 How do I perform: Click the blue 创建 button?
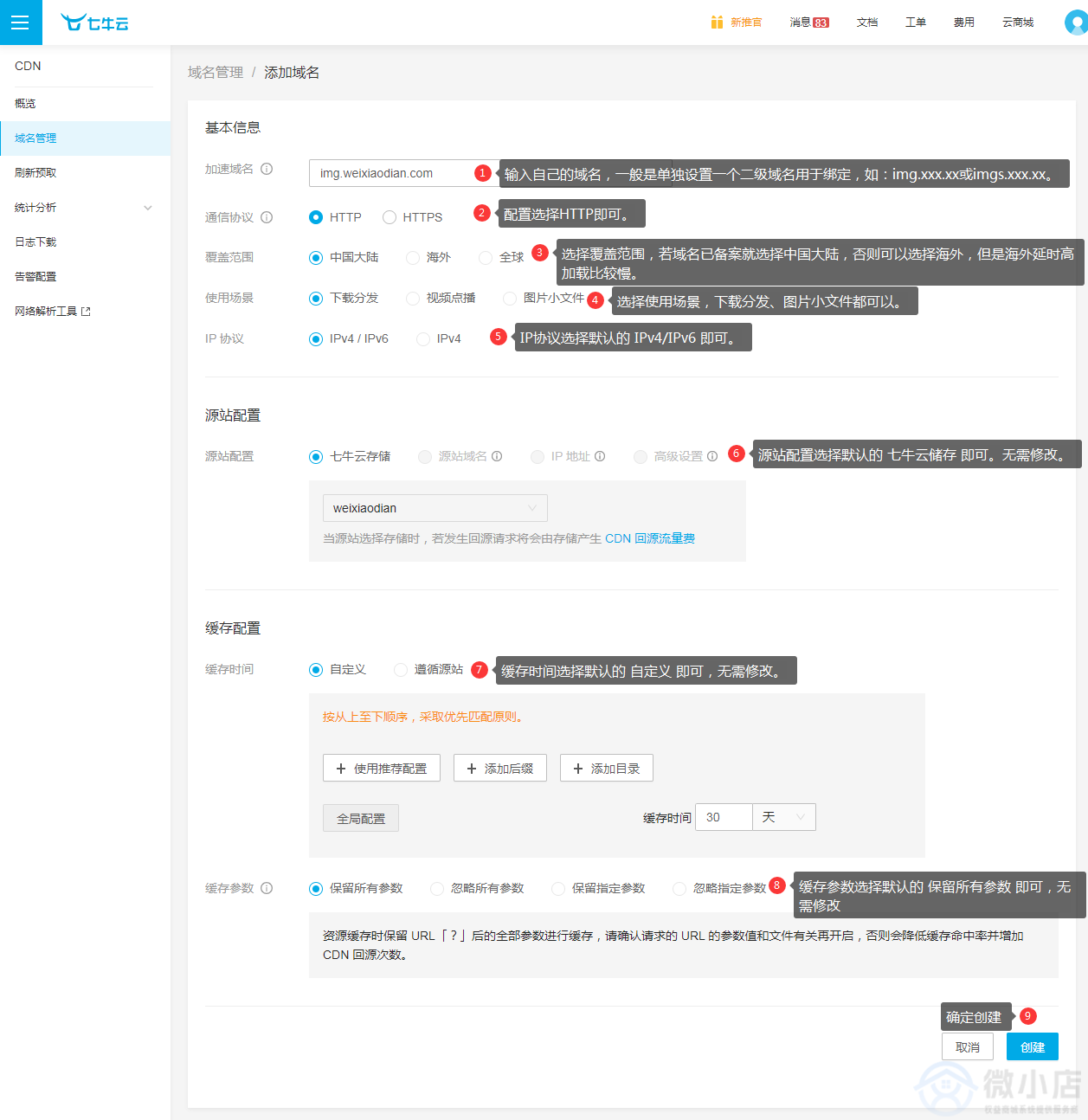[1033, 1046]
